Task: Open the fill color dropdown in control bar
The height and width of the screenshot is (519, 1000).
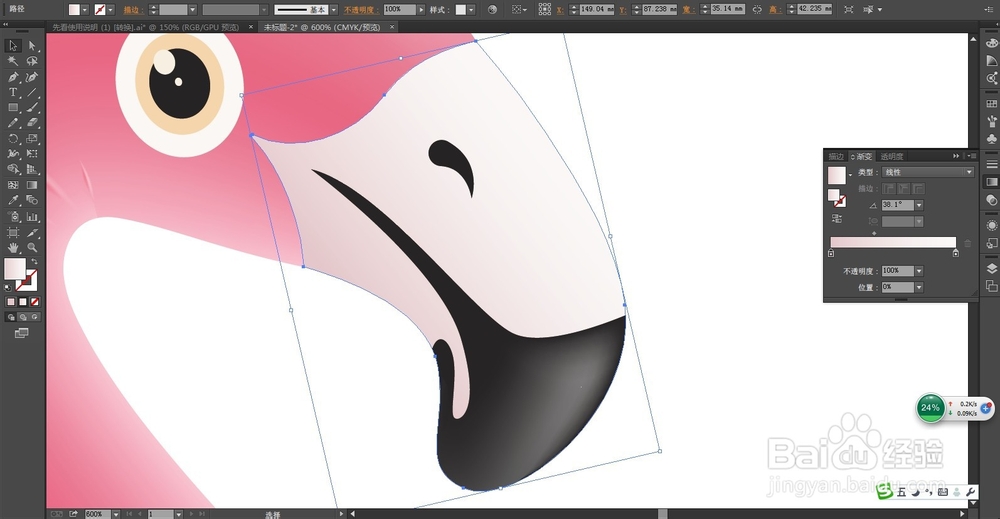Action: click(x=84, y=10)
